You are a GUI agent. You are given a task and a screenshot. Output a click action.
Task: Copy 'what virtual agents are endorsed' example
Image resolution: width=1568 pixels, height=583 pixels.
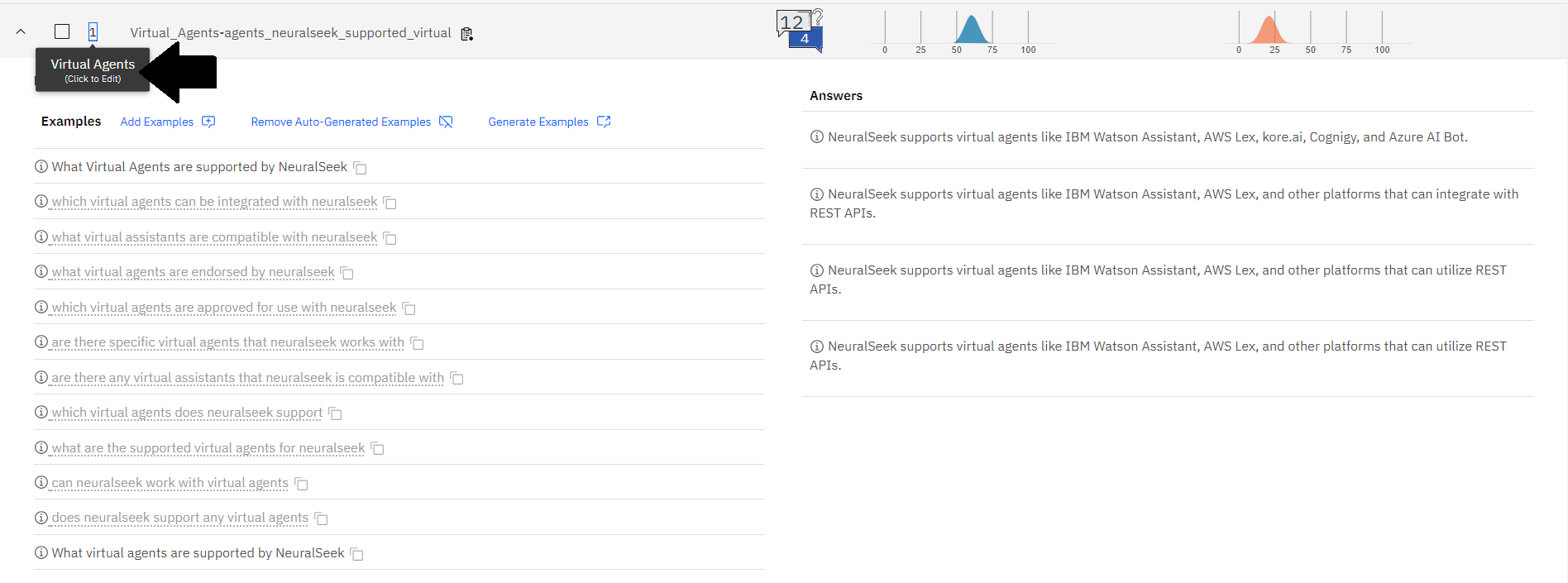point(347,273)
